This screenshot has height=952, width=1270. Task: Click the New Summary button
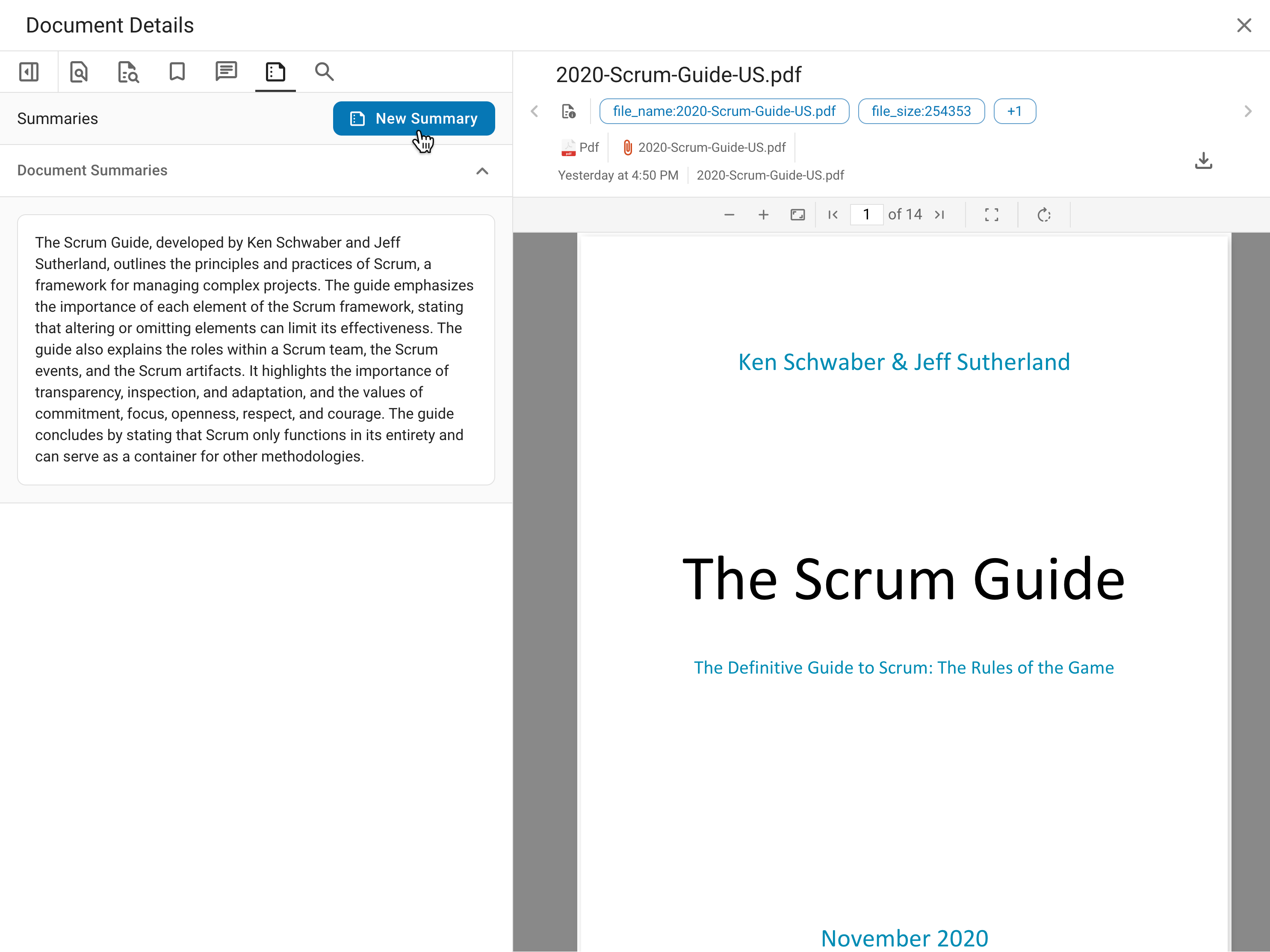(414, 118)
